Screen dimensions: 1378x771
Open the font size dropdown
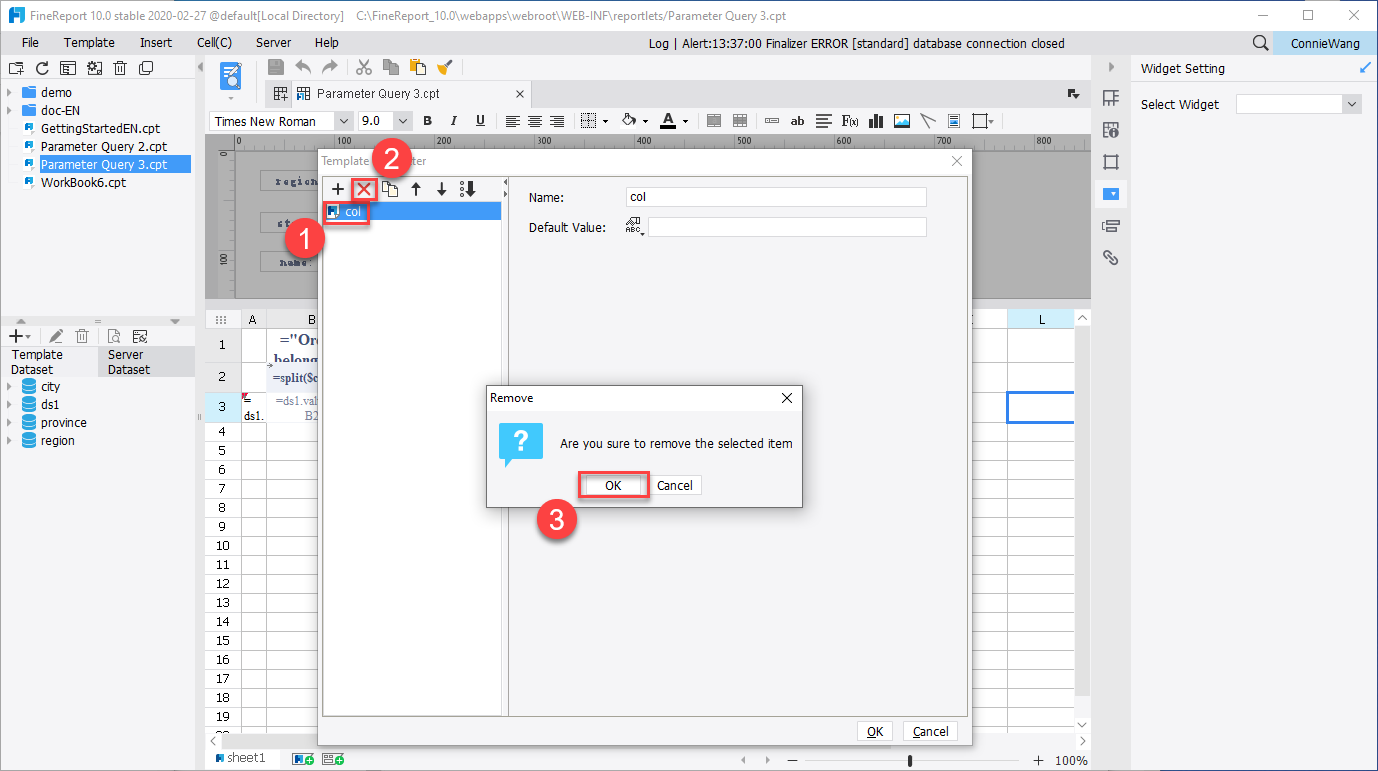tap(403, 120)
